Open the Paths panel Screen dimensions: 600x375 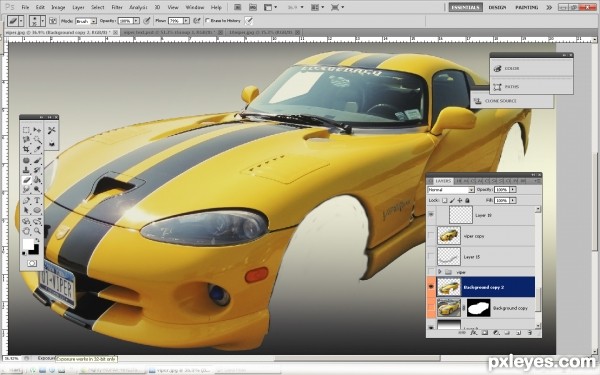click(x=532, y=87)
